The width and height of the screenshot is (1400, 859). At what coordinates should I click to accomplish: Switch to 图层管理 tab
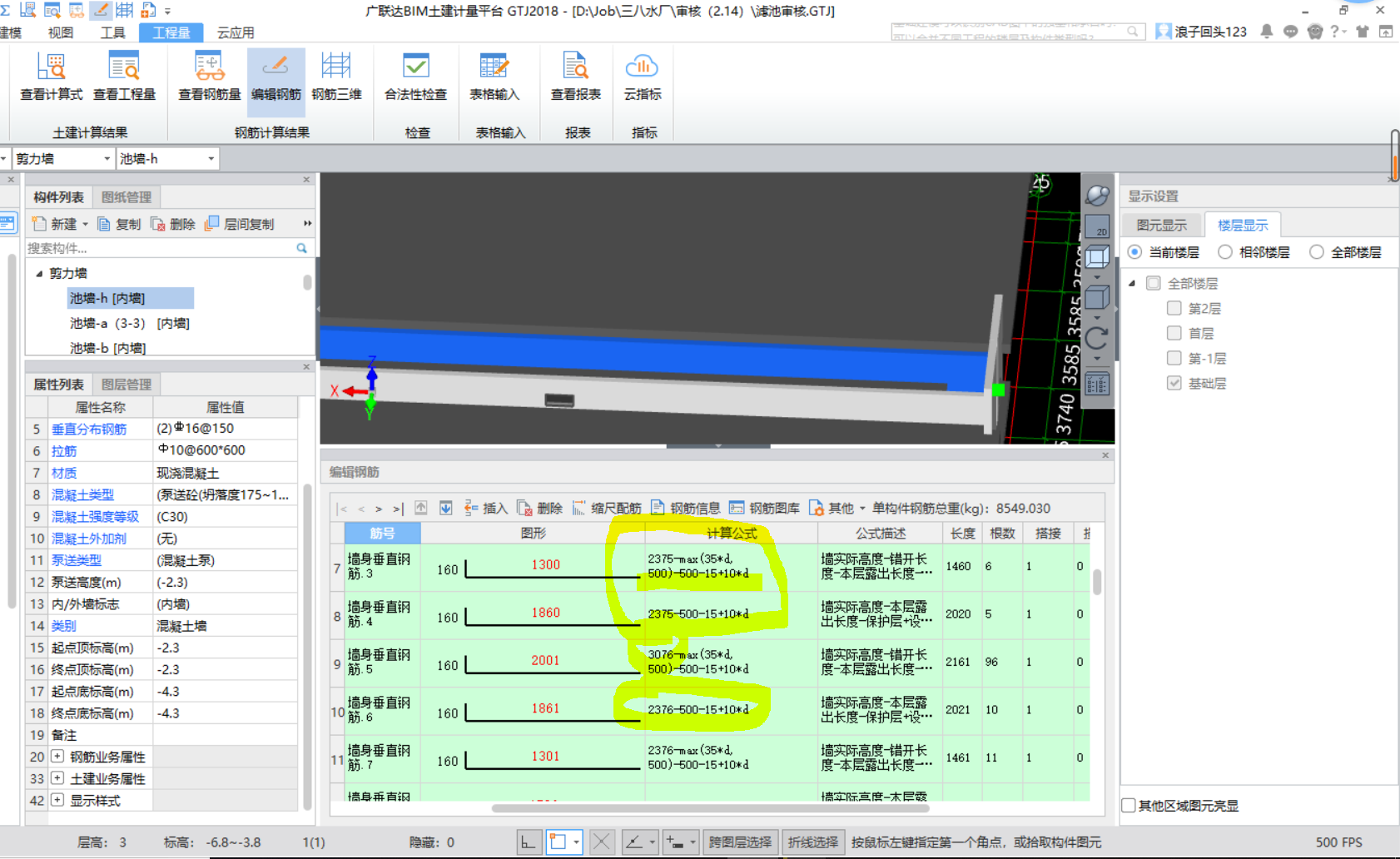tap(126, 385)
